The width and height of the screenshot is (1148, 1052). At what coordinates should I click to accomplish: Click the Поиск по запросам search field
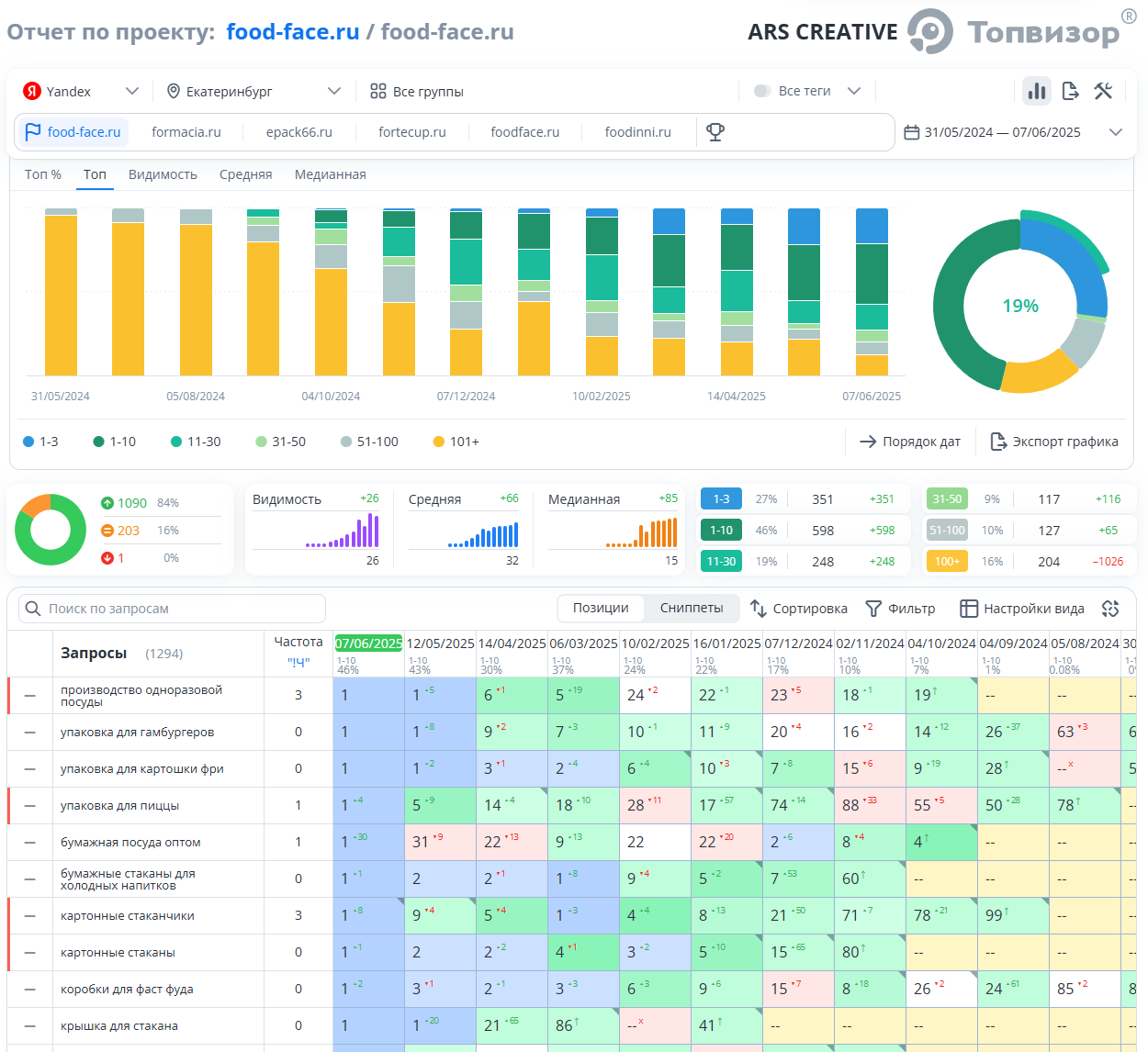(173, 609)
